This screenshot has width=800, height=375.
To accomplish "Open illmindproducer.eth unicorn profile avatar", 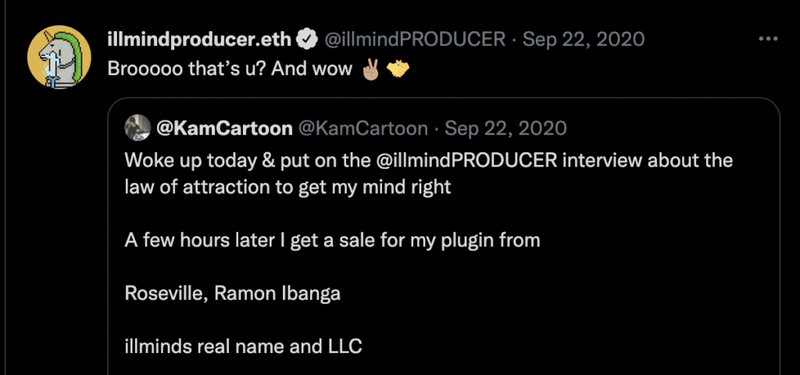I will 59,57.
